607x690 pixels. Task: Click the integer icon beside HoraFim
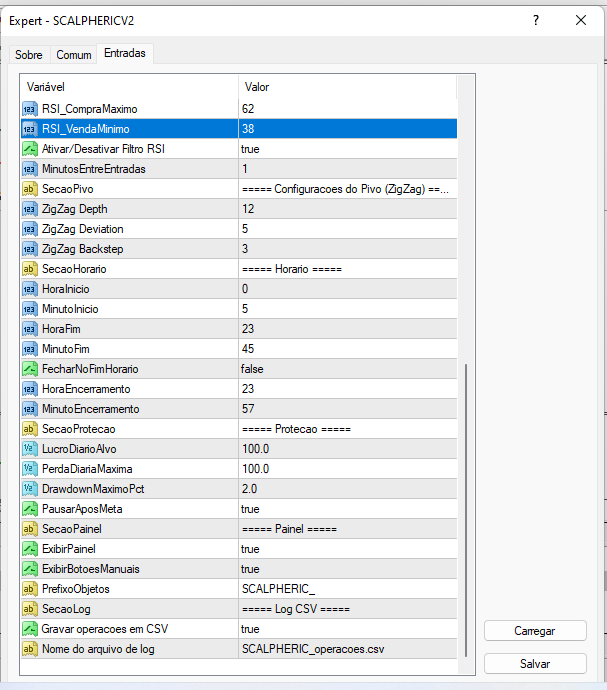pos(29,329)
